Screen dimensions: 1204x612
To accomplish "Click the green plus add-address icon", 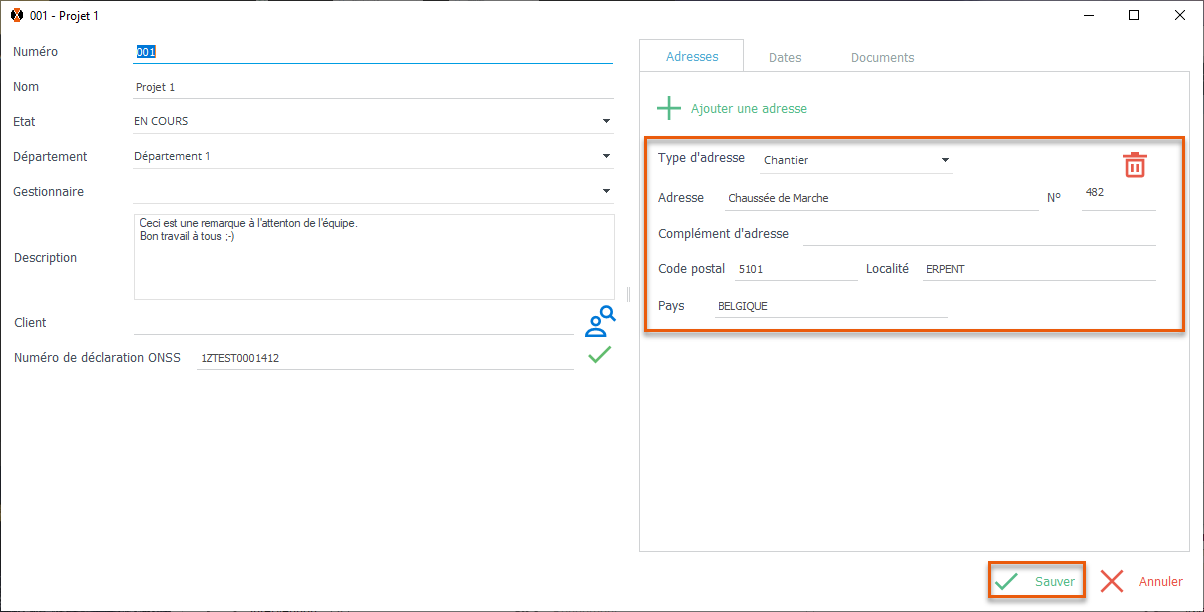I will point(668,108).
